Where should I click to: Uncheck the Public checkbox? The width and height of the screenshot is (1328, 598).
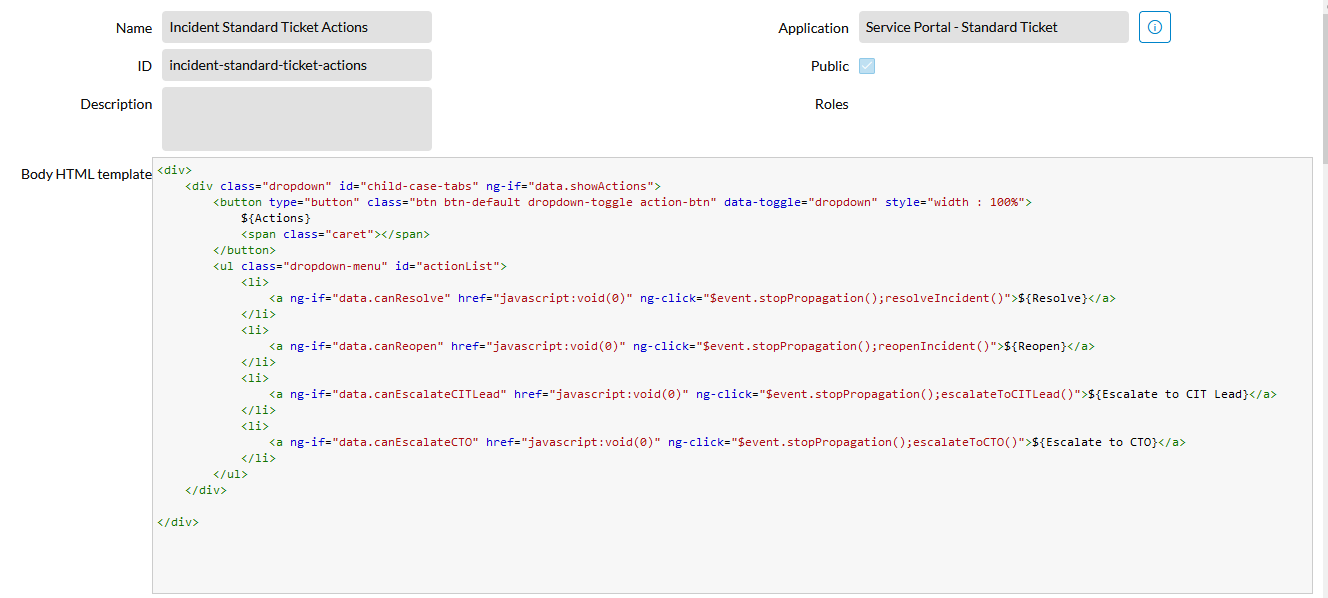[x=866, y=65]
